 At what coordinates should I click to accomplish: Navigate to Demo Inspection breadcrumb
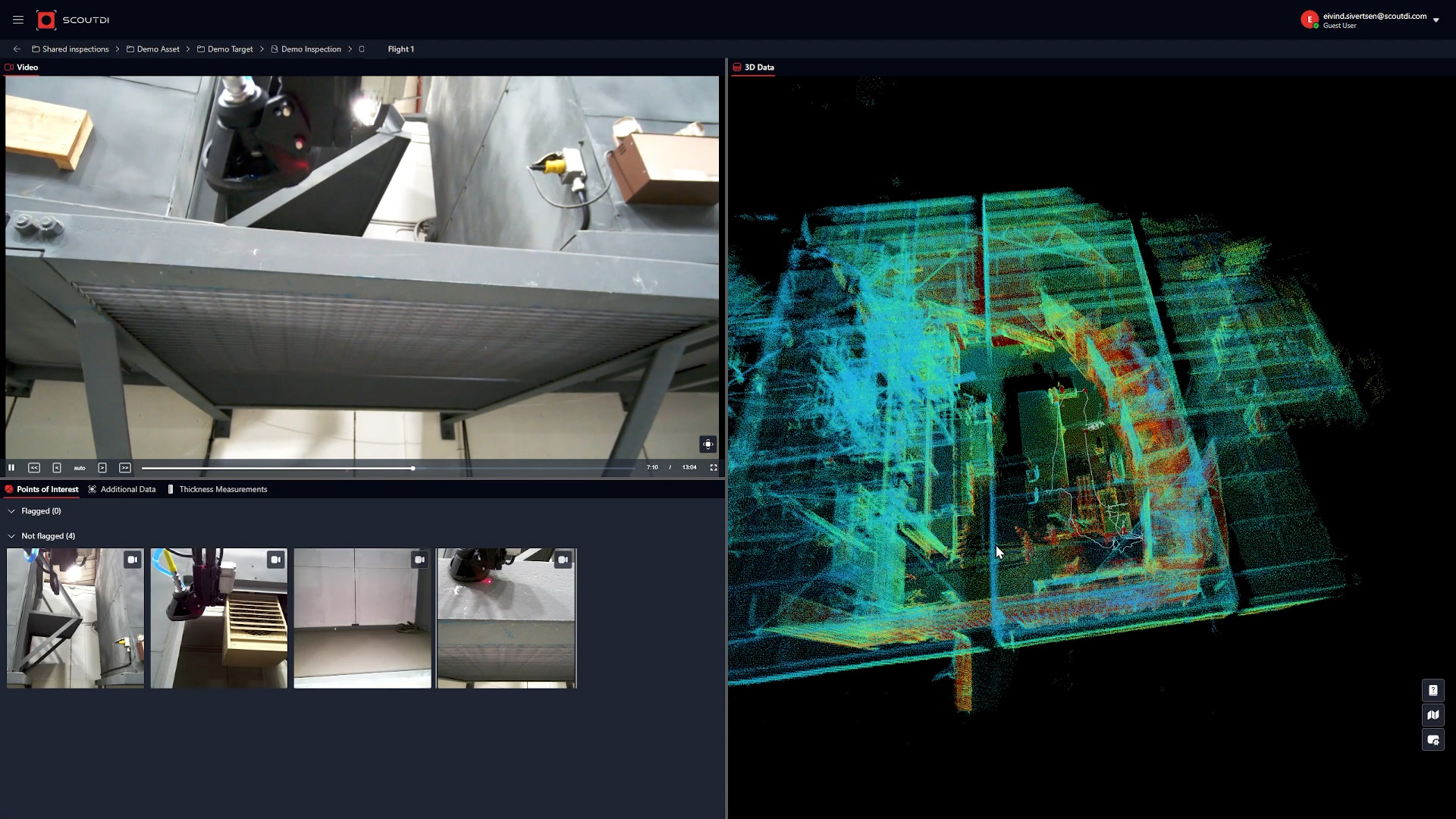[311, 49]
